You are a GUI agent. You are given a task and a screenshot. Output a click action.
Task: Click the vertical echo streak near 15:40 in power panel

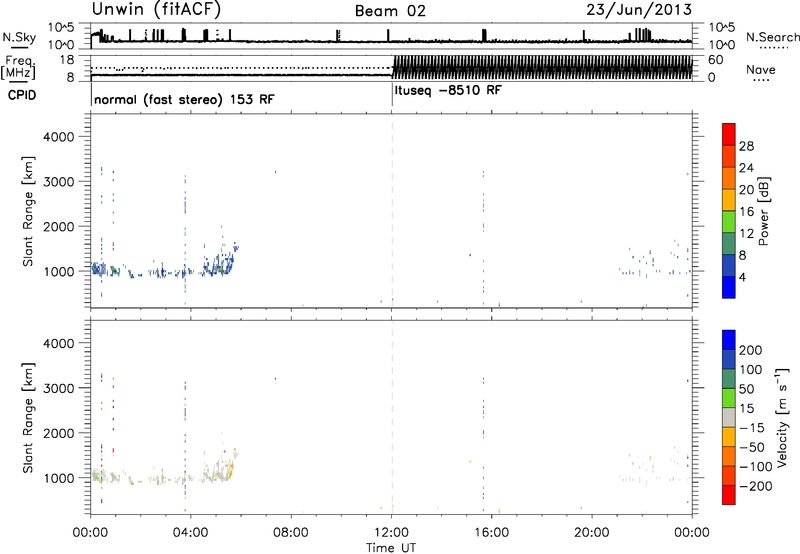[x=483, y=237]
